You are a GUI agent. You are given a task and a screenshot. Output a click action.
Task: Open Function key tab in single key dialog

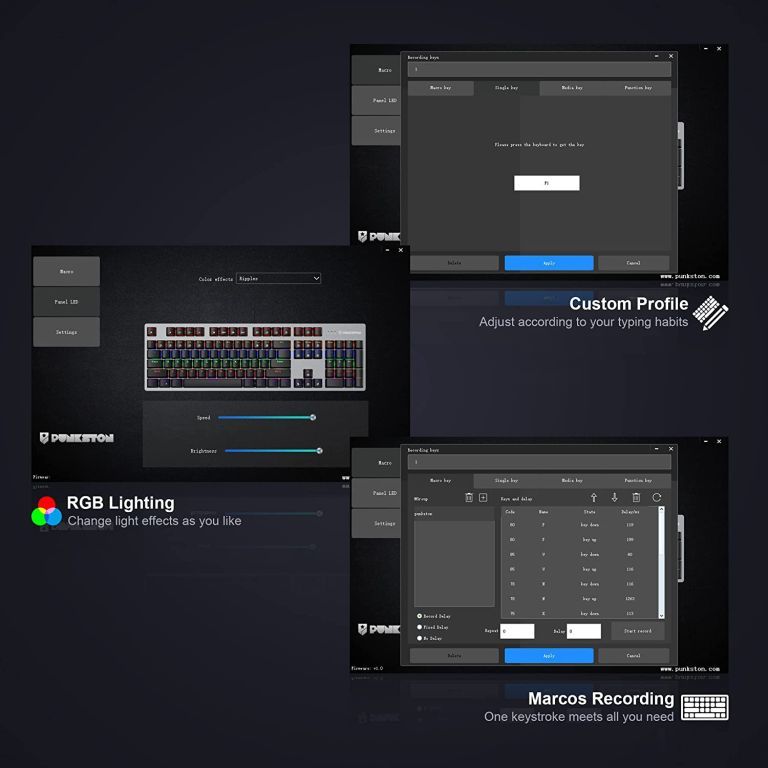click(637, 88)
